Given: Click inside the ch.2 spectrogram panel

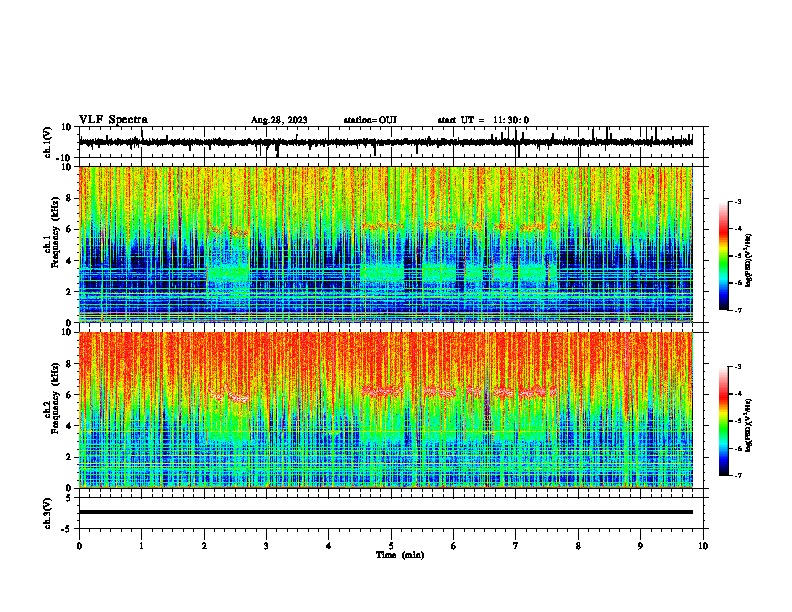Looking at the screenshot, I should click(386, 410).
